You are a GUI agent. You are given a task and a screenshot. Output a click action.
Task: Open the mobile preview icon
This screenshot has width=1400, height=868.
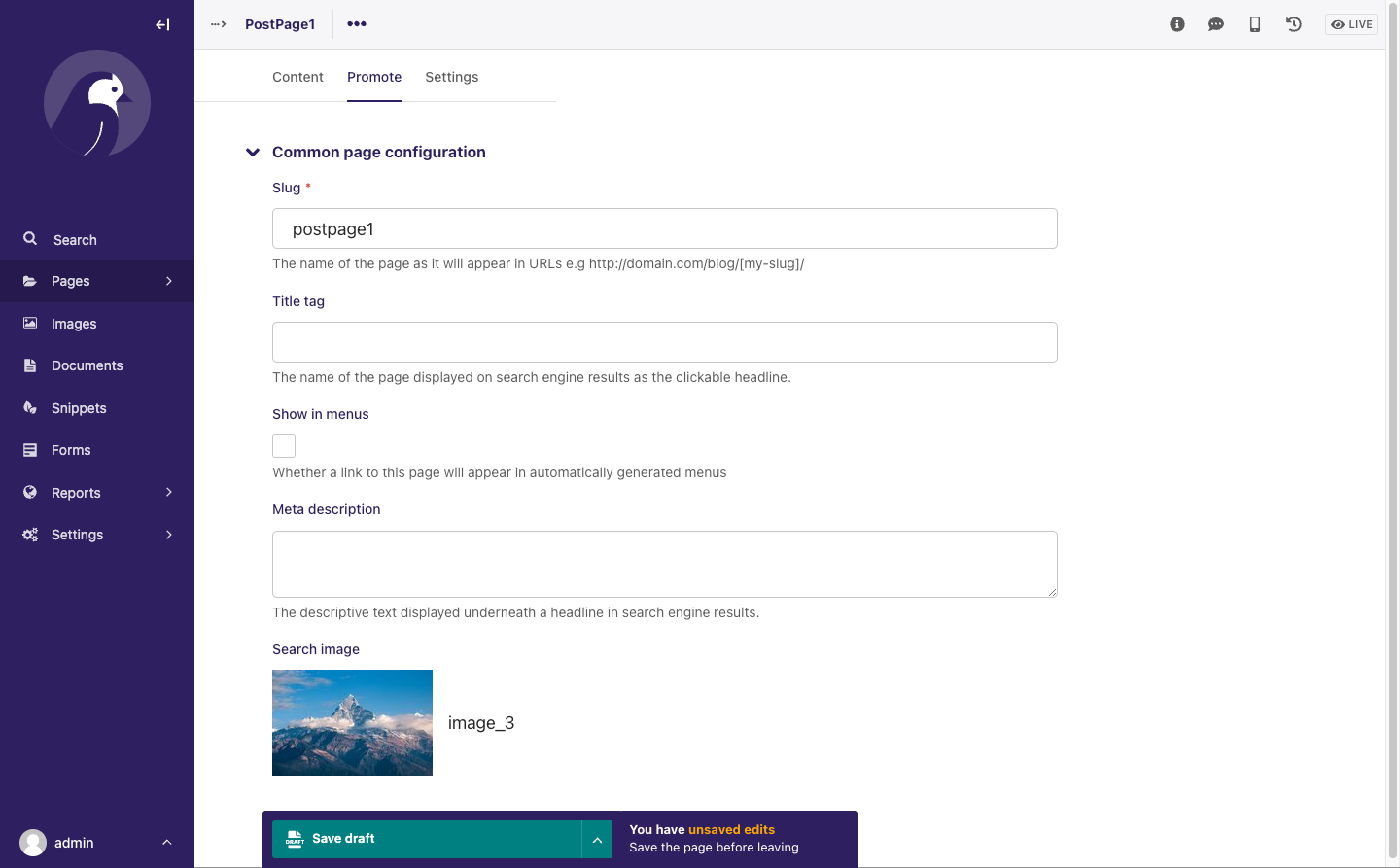1255,24
